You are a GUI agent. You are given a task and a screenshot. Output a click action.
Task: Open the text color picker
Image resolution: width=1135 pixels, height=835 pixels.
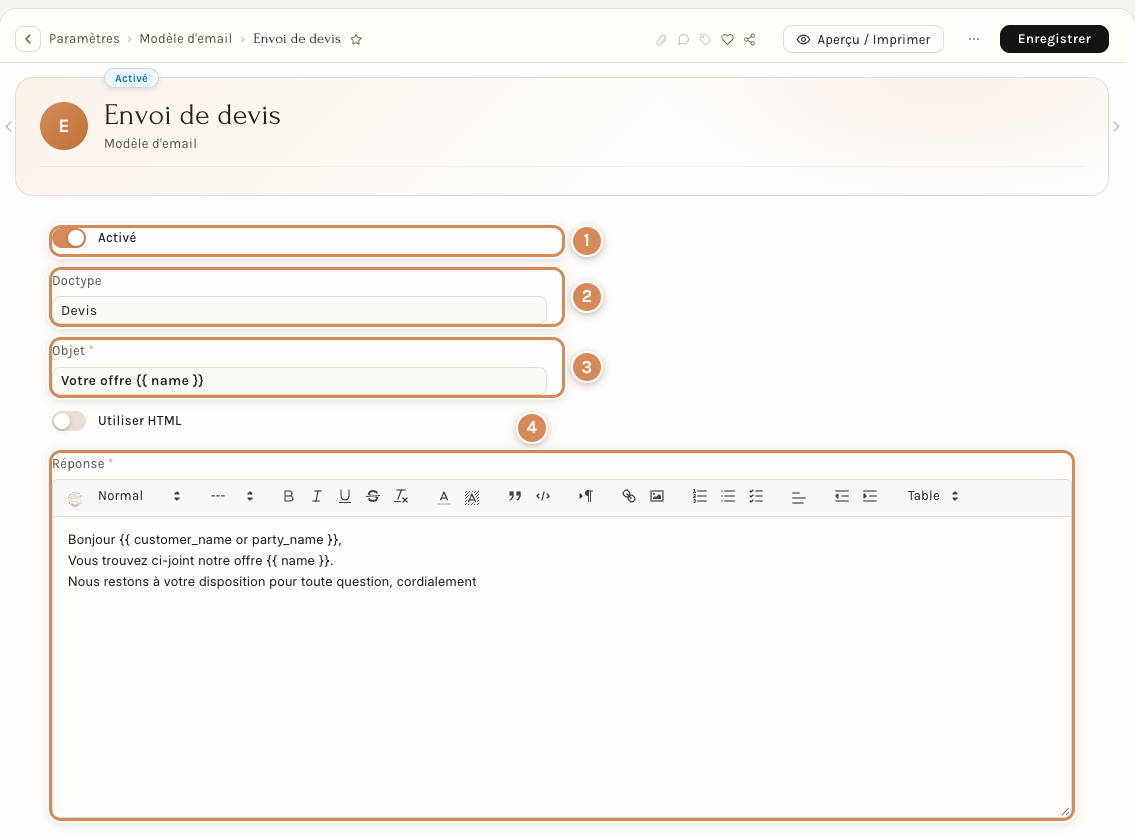pyautogui.click(x=444, y=496)
